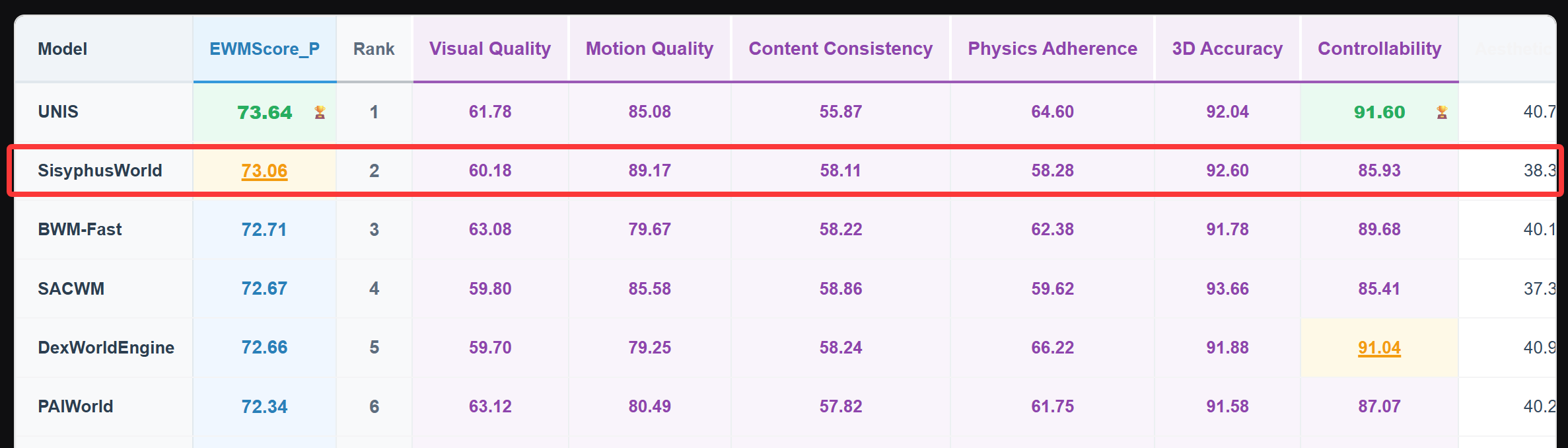The width and height of the screenshot is (1568, 448).
Task: Sort by the Controllability column
Action: pyautogui.click(x=1380, y=49)
